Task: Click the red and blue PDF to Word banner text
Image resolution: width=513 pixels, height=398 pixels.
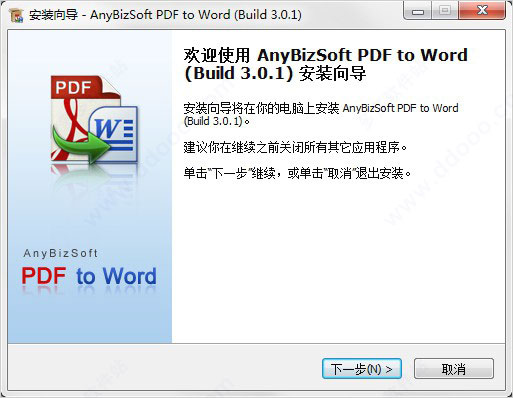Action: 89,276
